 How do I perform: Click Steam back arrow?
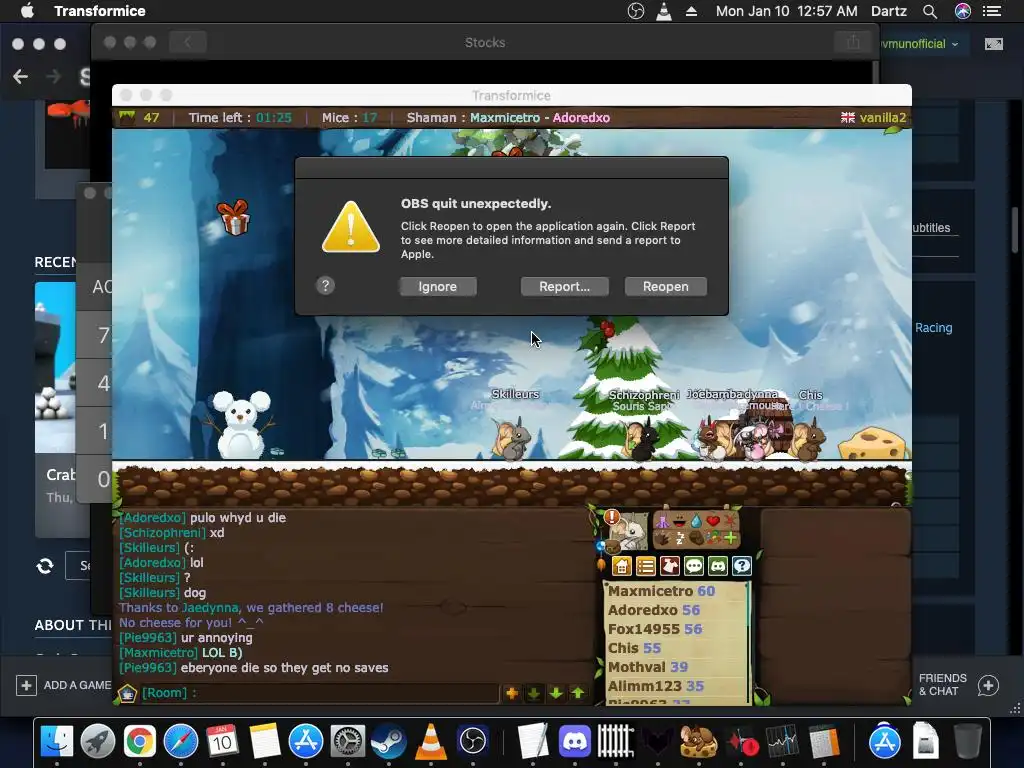(x=20, y=77)
